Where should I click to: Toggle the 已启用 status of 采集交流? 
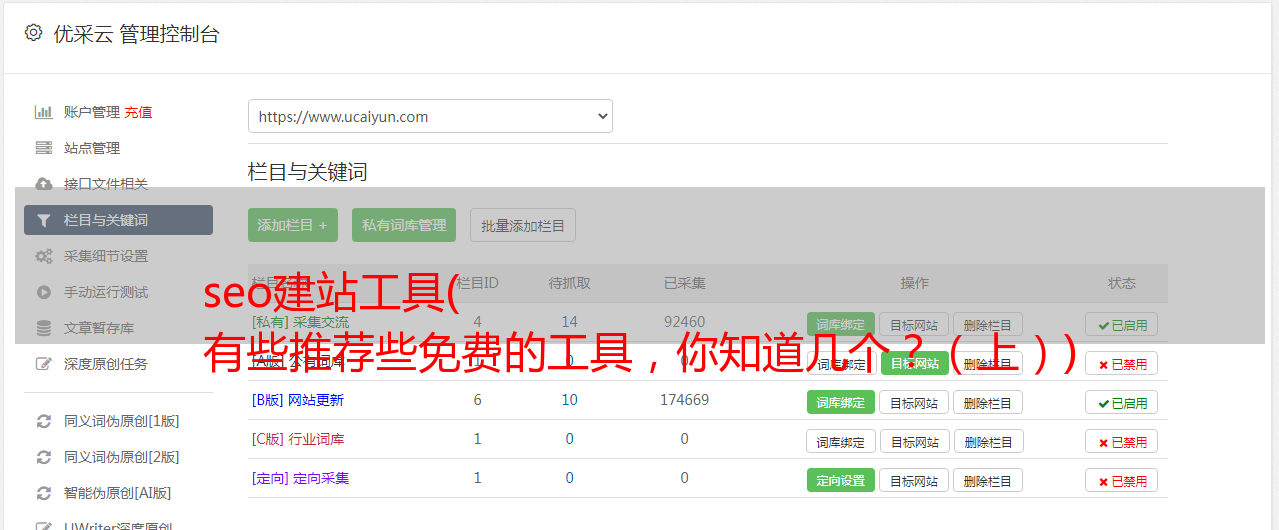pyautogui.click(x=1122, y=324)
